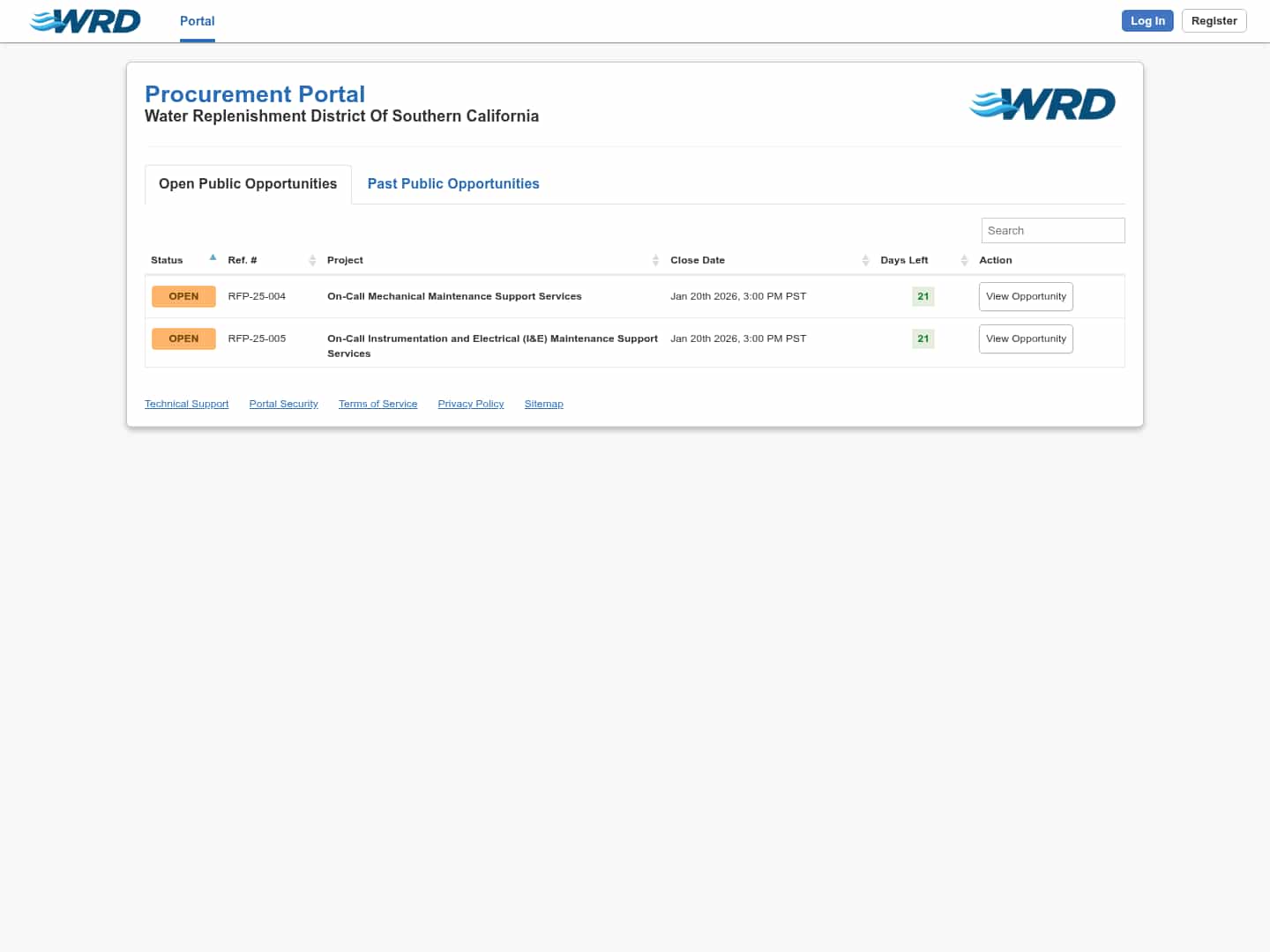The image size is (1270, 952).
Task: Sort table by Days Left column header
Action: click(x=924, y=260)
